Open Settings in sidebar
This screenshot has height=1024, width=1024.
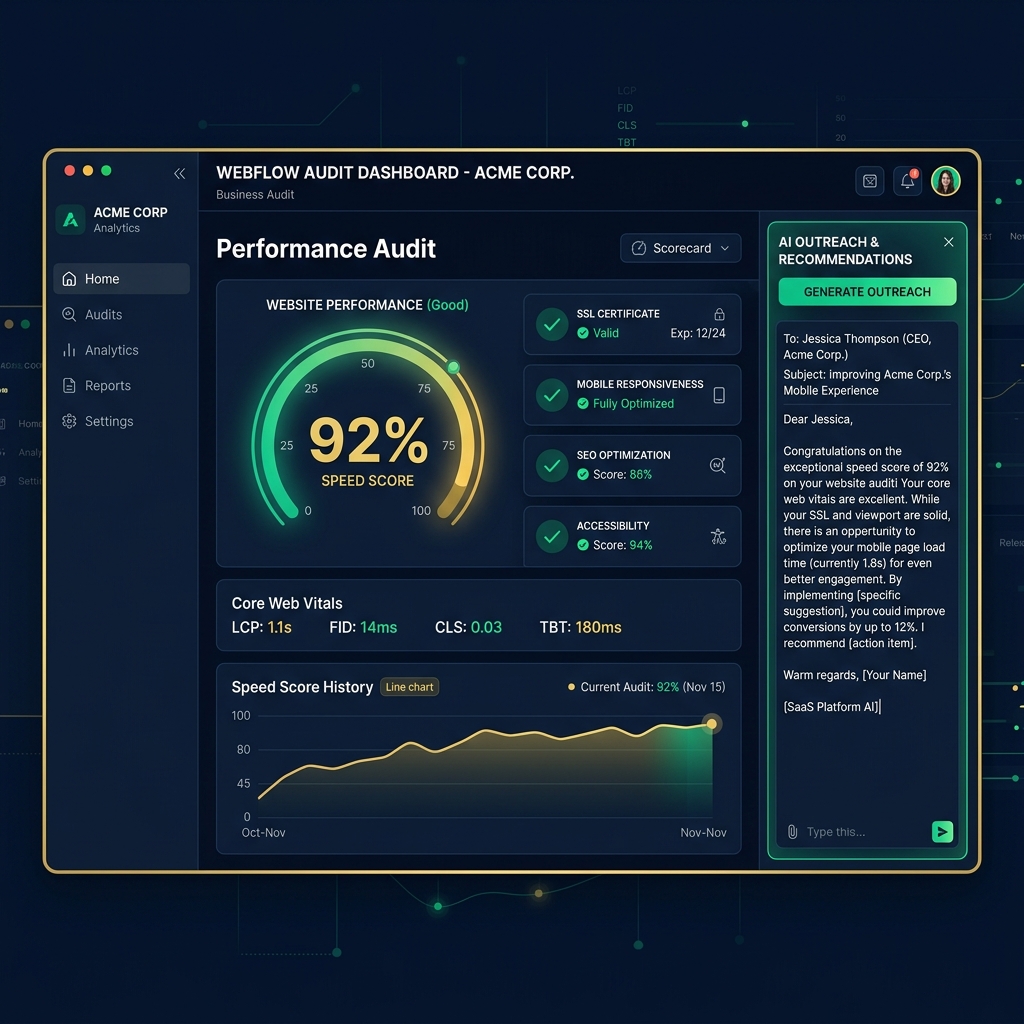121,421
